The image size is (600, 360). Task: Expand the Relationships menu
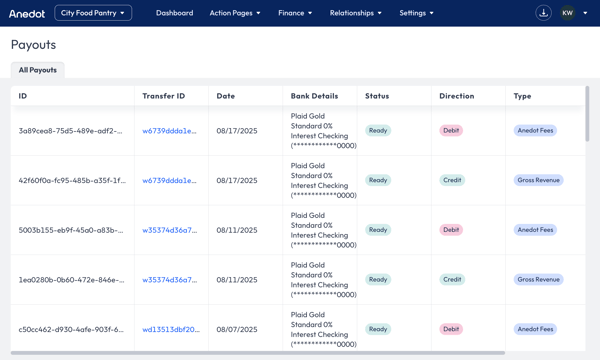(355, 13)
